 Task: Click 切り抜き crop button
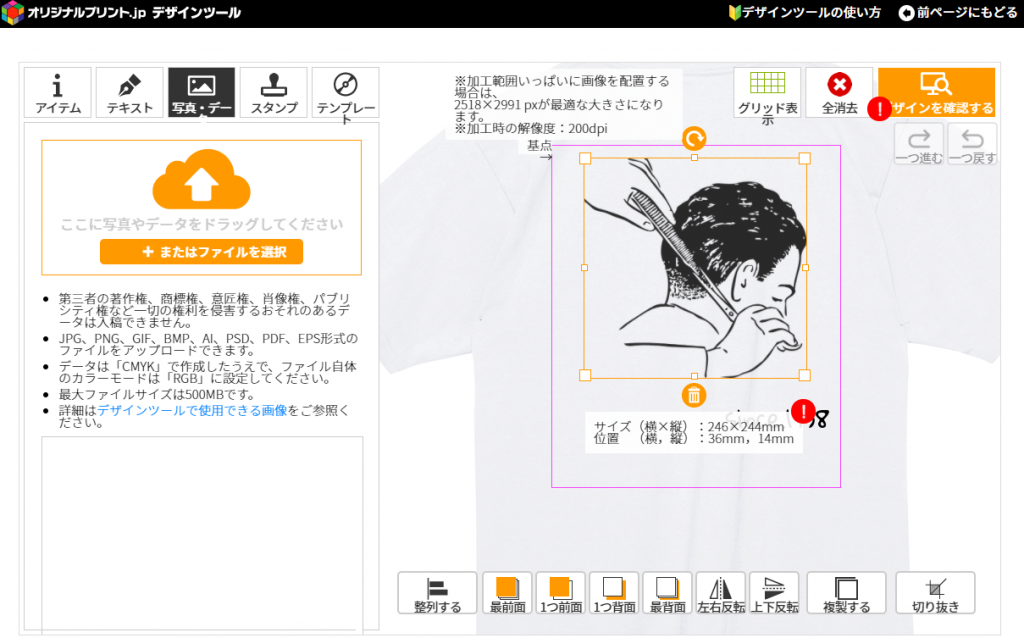(x=936, y=594)
